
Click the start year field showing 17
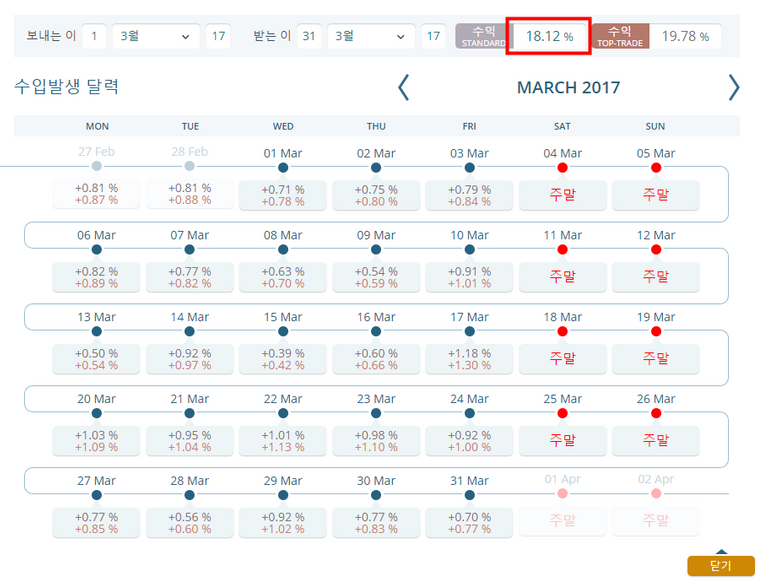coord(217,37)
